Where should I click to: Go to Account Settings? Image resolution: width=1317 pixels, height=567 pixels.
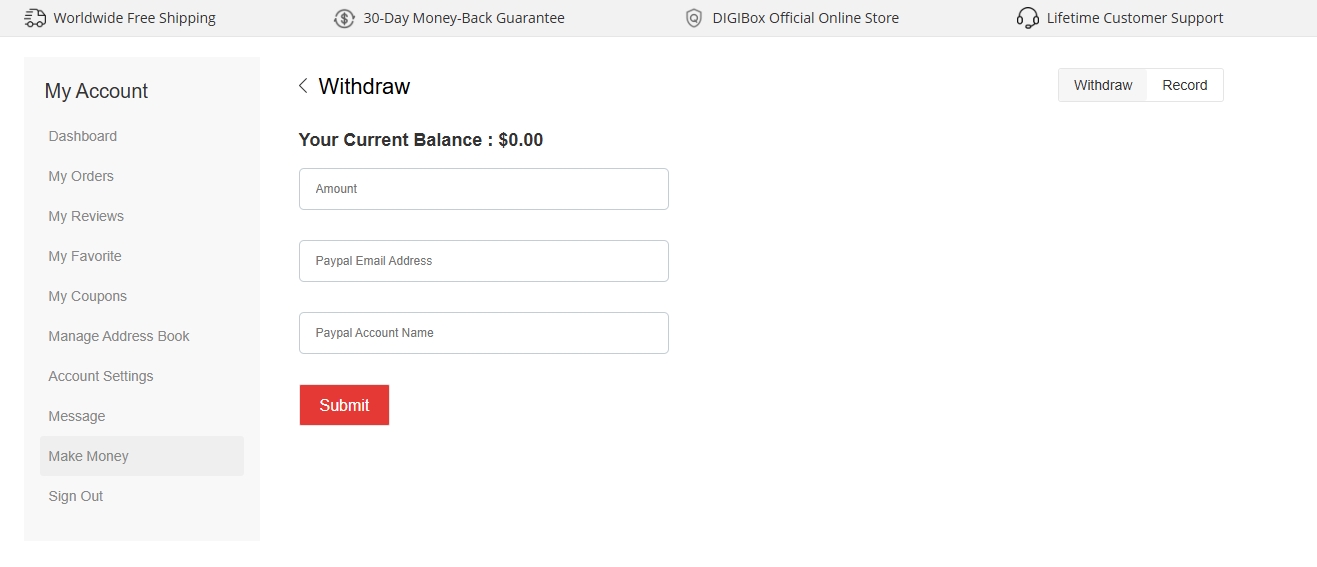coord(101,376)
